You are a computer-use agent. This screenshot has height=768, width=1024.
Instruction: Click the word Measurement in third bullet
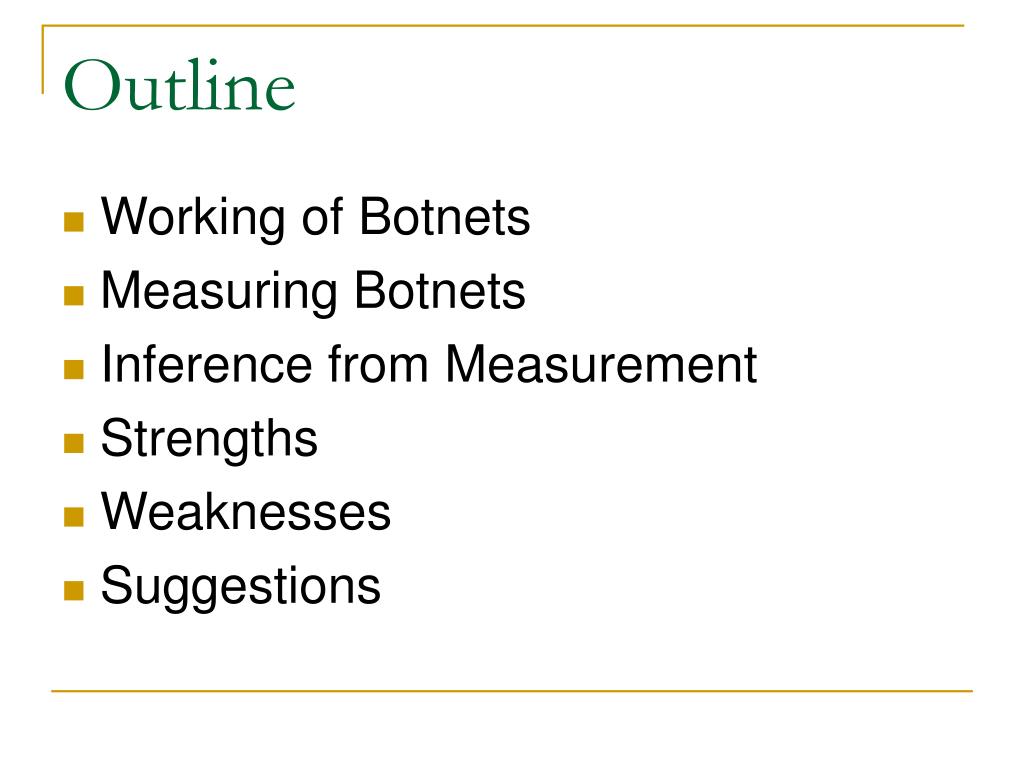601,364
